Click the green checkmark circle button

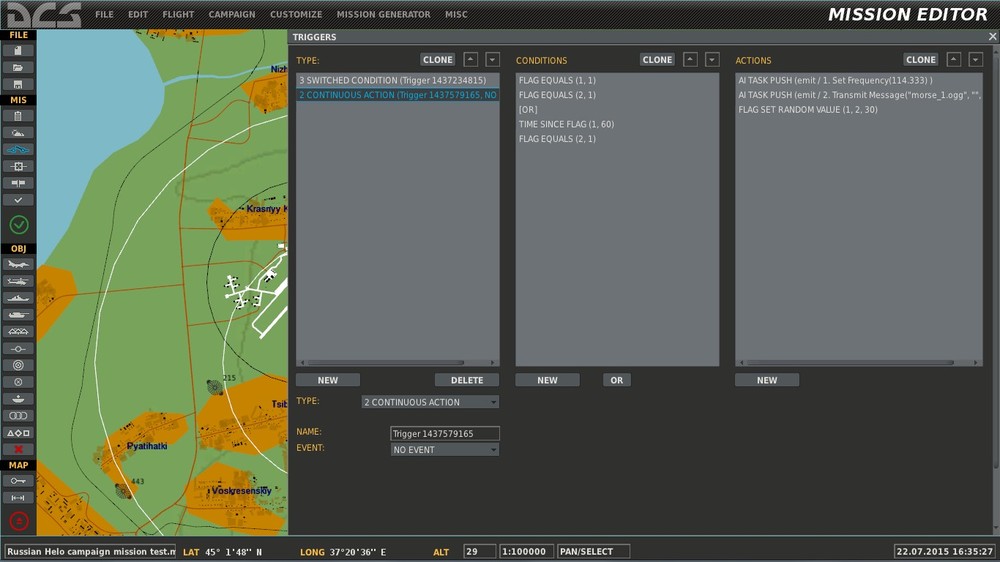pyautogui.click(x=19, y=225)
